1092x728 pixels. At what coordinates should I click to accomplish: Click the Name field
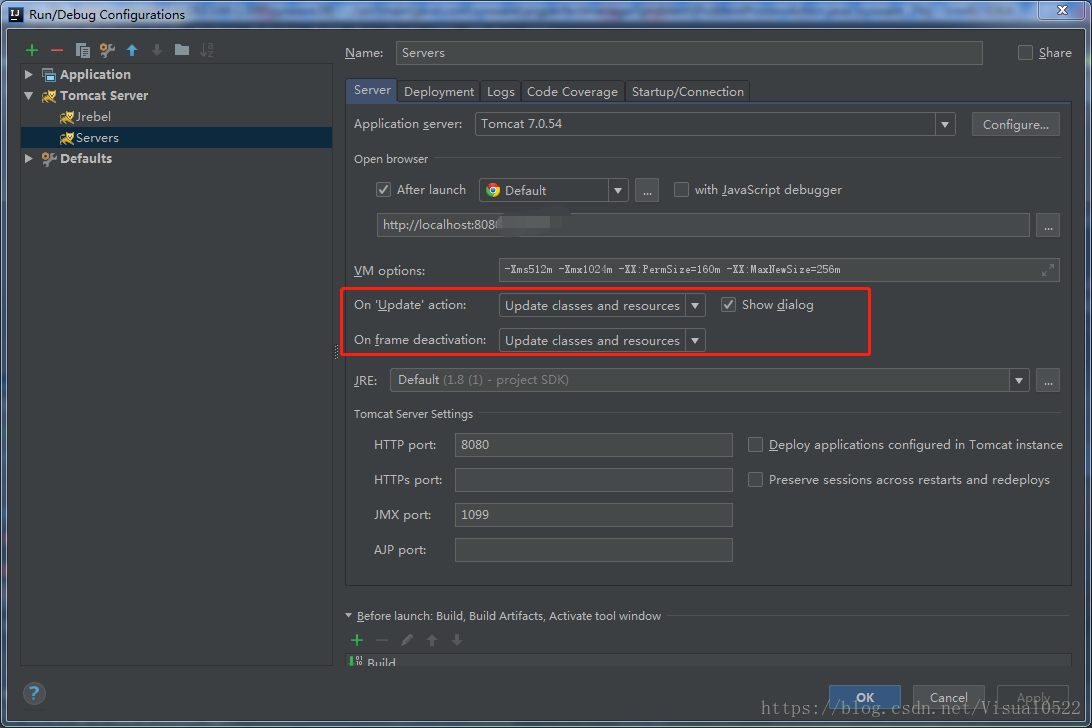pyautogui.click(x=689, y=53)
